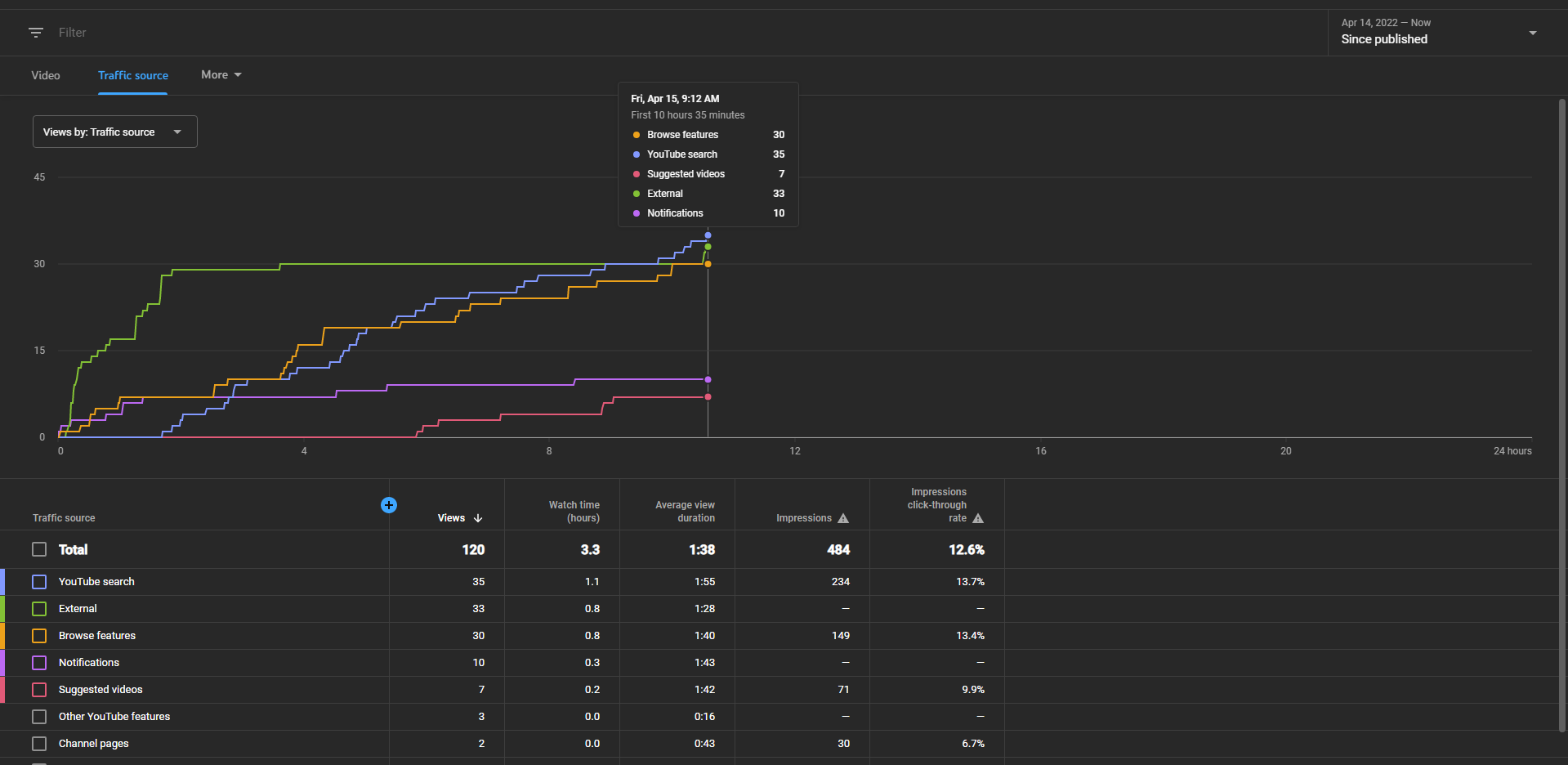
Task: Check the External row checkbox
Action: tap(39, 609)
